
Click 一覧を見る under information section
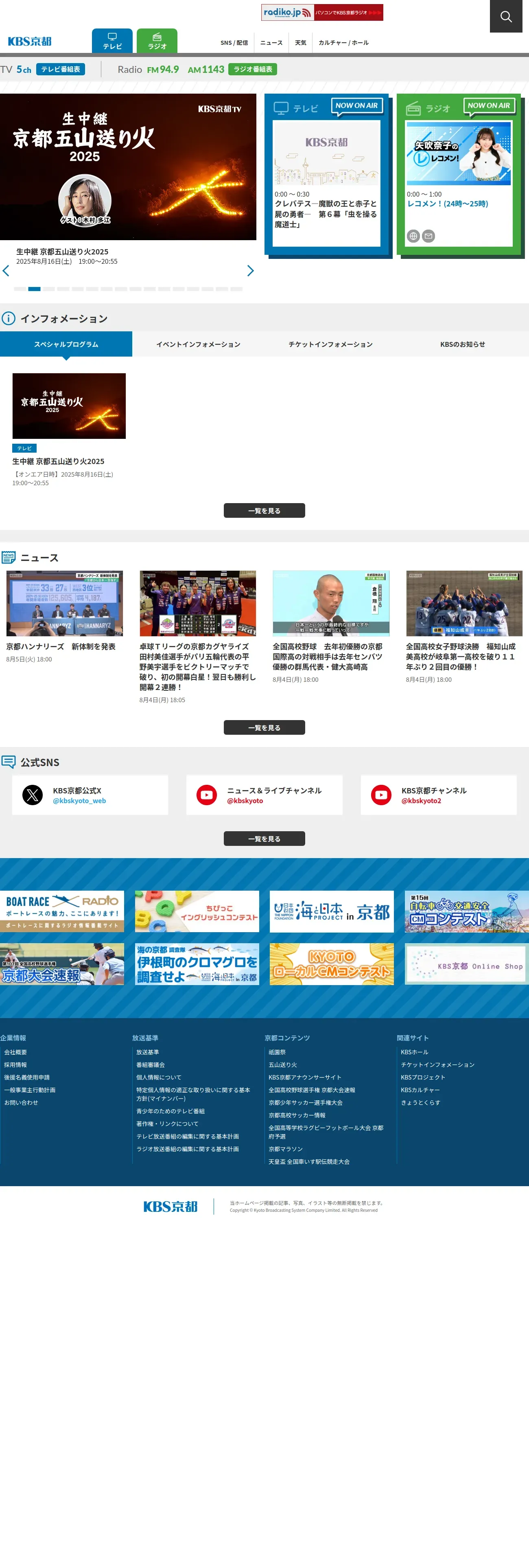pos(264,511)
